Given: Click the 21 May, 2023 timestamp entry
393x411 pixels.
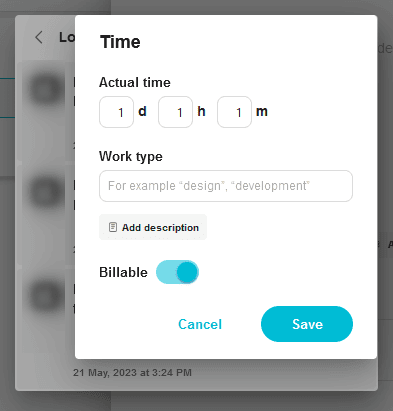Looking at the screenshot, I should click(x=132, y=373).
